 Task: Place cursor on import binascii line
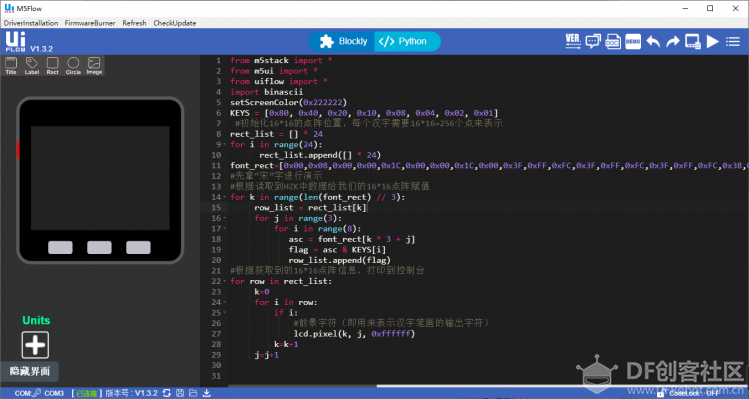tap(267, 92)
